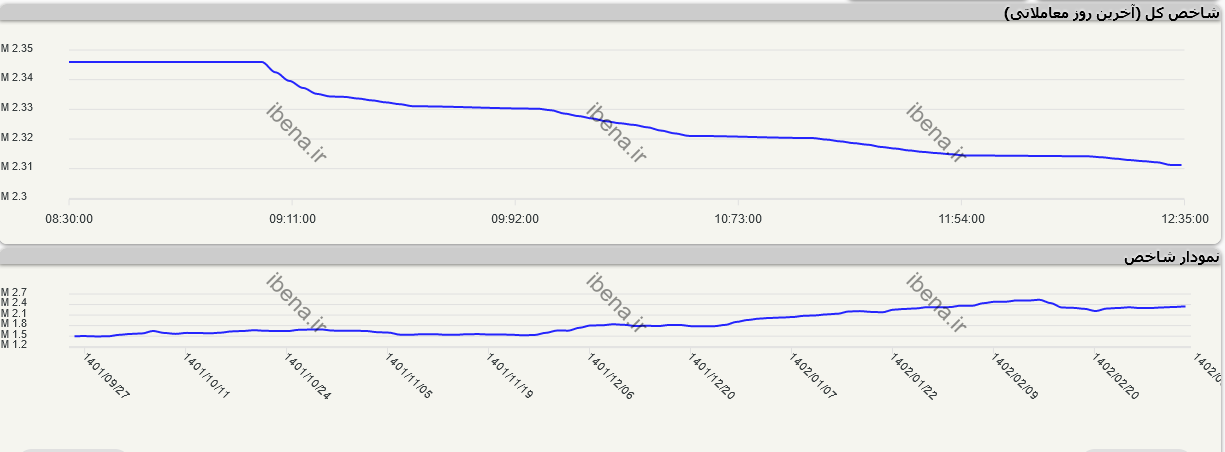Click the 11:54:00 time axis label
The image size is (1225, 452).
coord(960,219)
